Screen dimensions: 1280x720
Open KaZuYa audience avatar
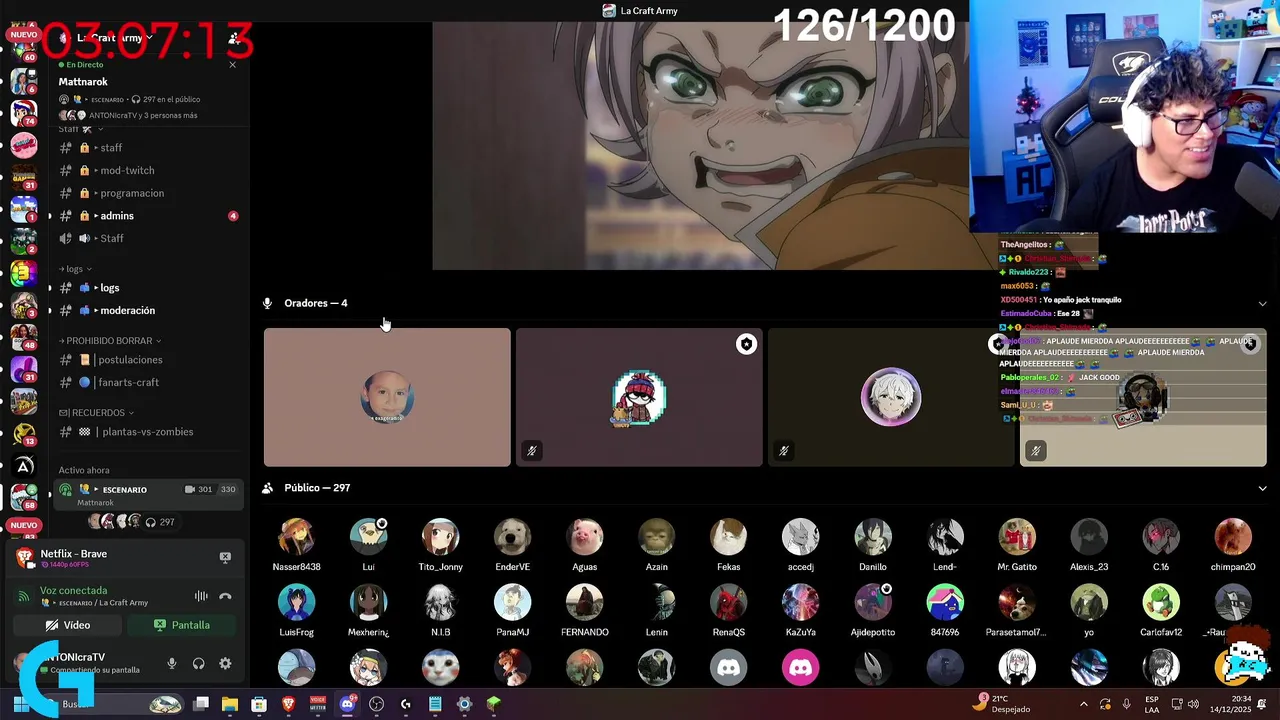tap(800, 603)
